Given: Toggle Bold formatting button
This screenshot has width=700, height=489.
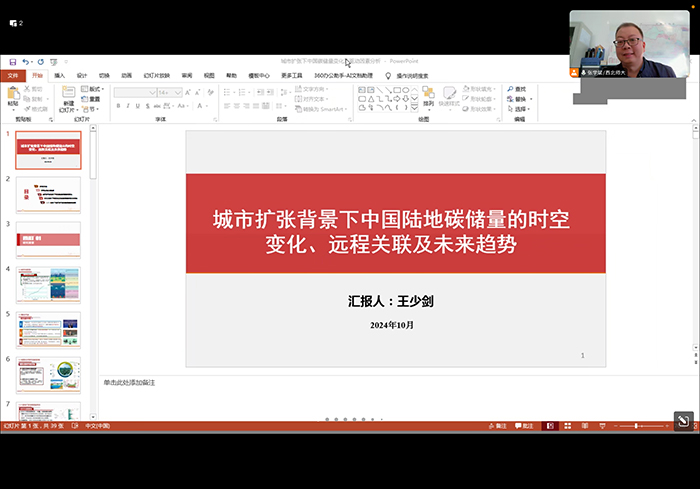Looking at the screenshot, I should point(118,105).
